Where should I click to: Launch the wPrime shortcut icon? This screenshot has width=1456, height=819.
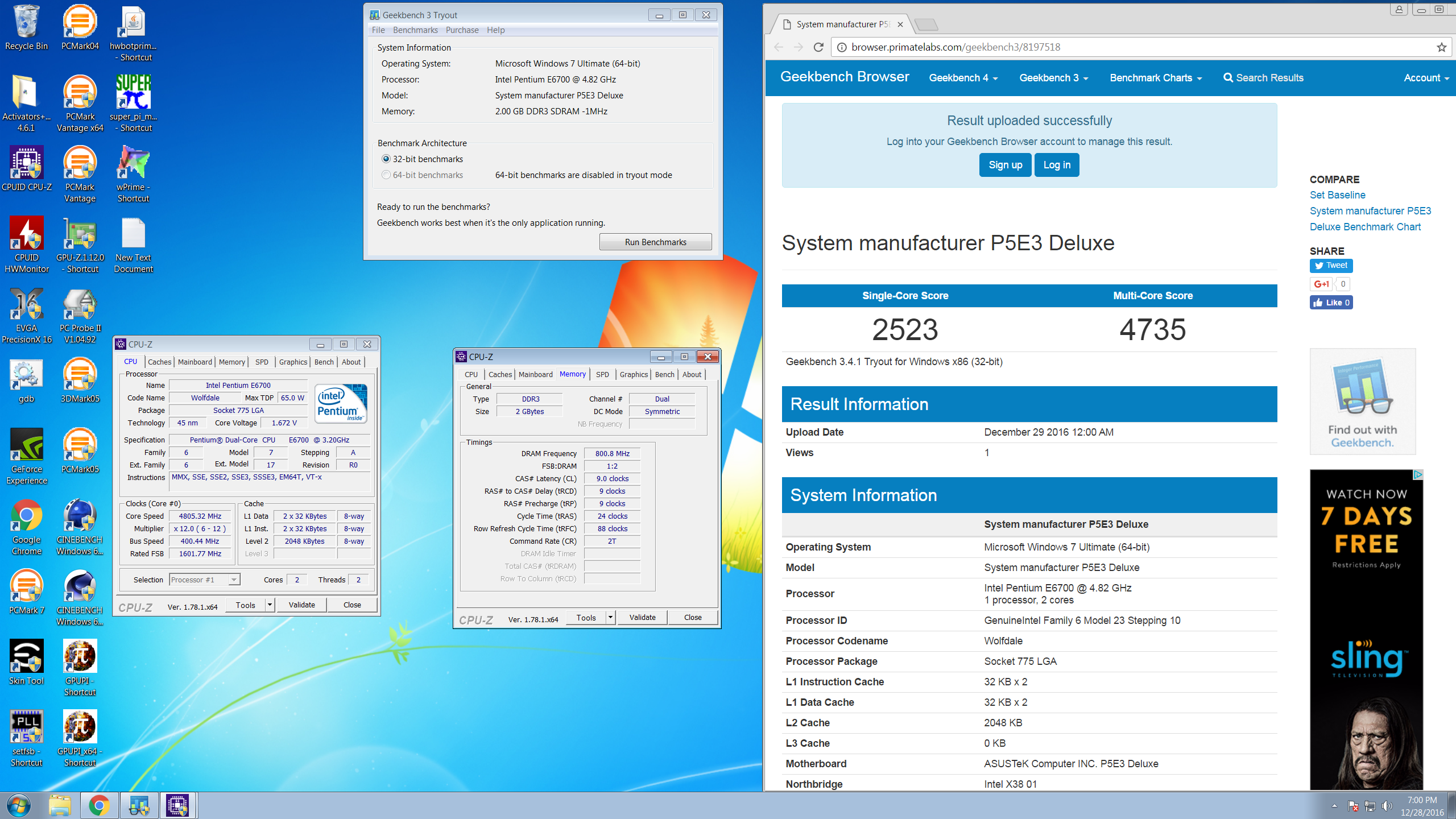[133, 174]
